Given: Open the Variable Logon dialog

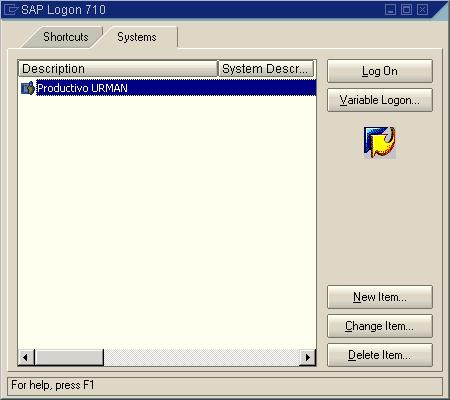Looking at the screenshot, I should pos(380,100).
